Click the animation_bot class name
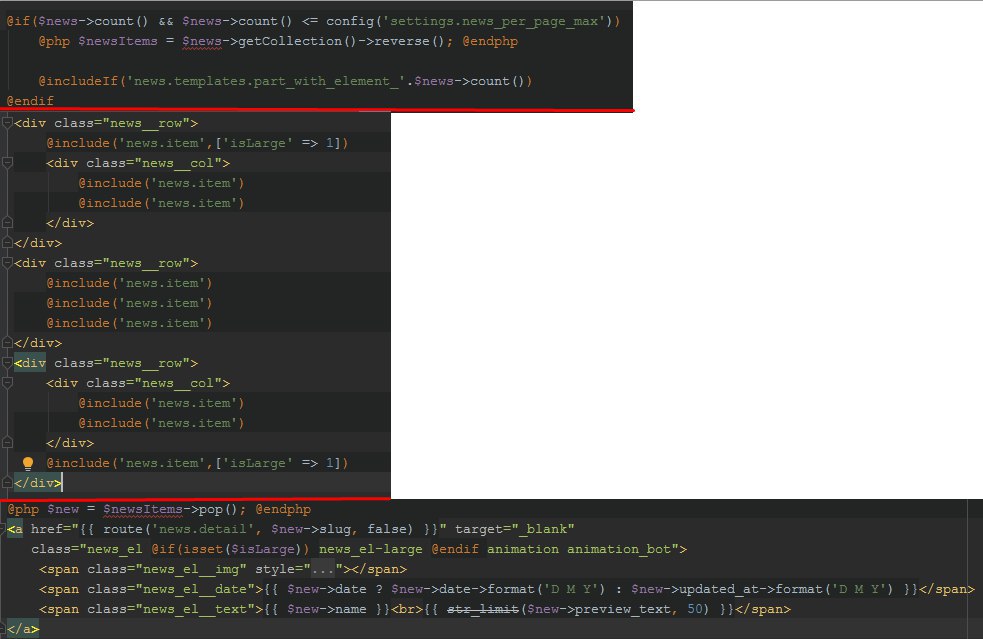This screenshot has width=983, height=639. click(x=619, y=549)
